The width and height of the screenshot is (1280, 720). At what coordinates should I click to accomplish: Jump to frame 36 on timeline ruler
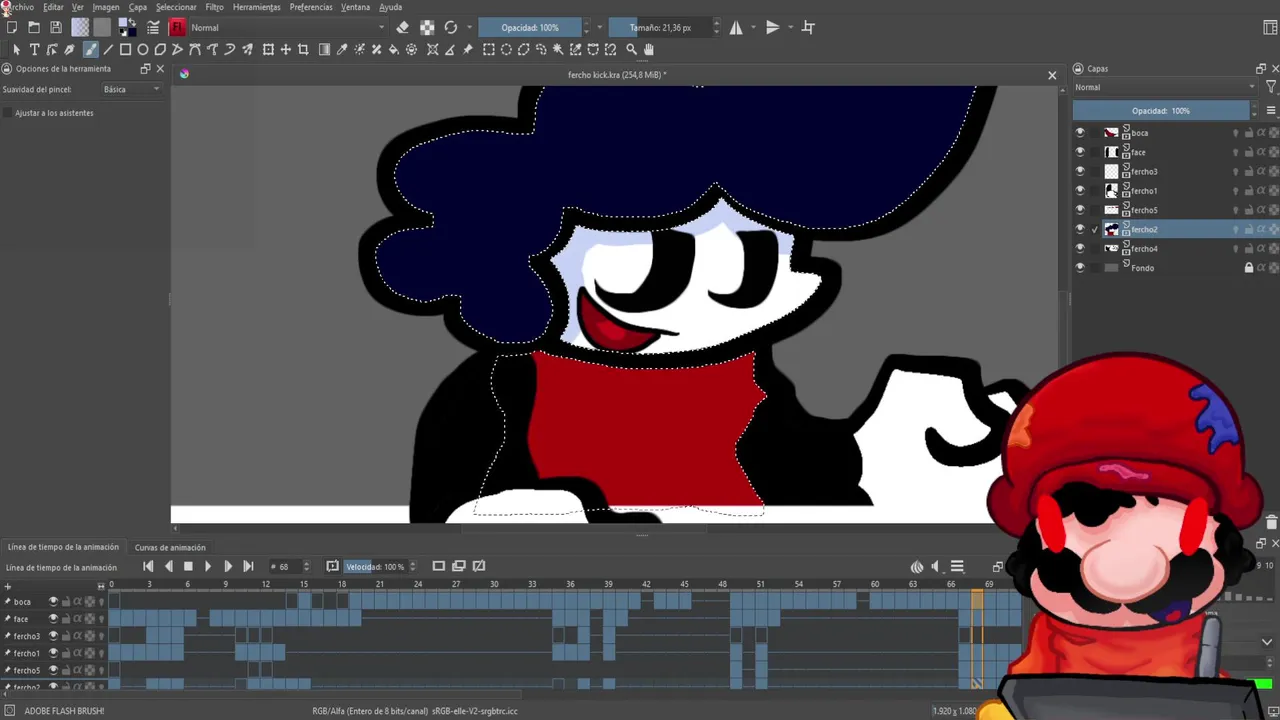tap(570, 584)
